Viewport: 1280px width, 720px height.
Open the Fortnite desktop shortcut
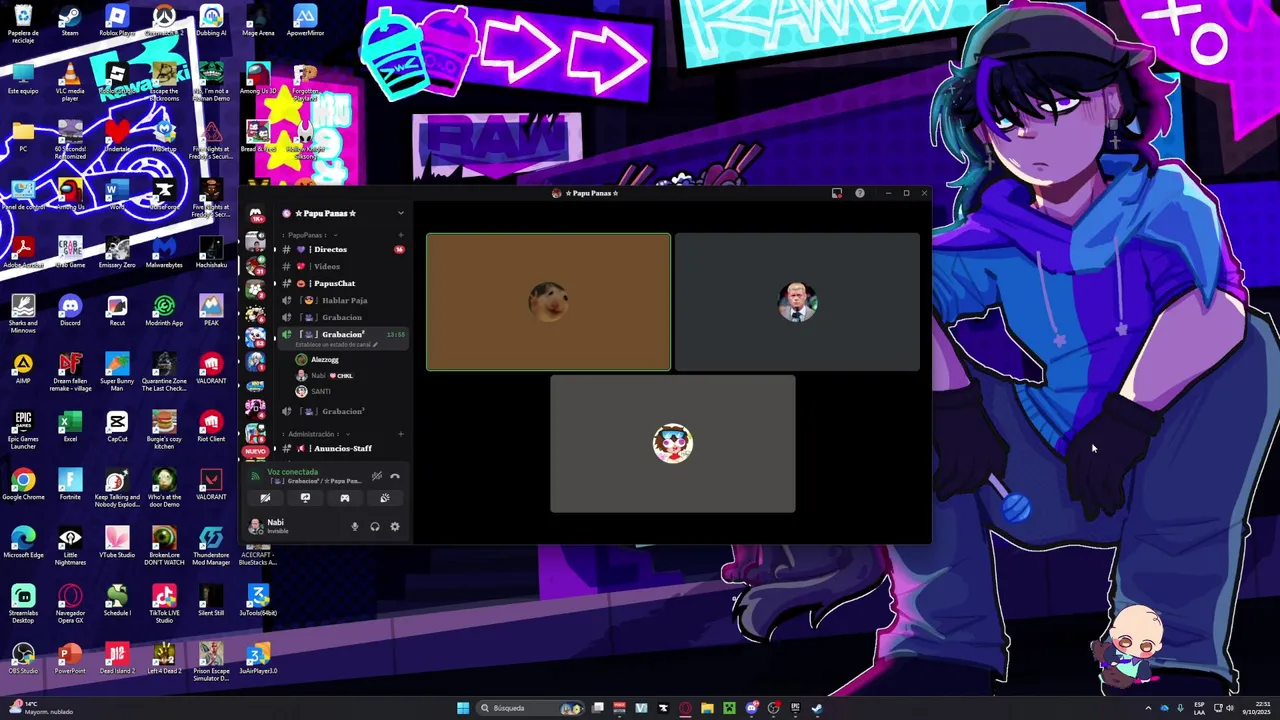pyautogui.click(x=70, y=484)
